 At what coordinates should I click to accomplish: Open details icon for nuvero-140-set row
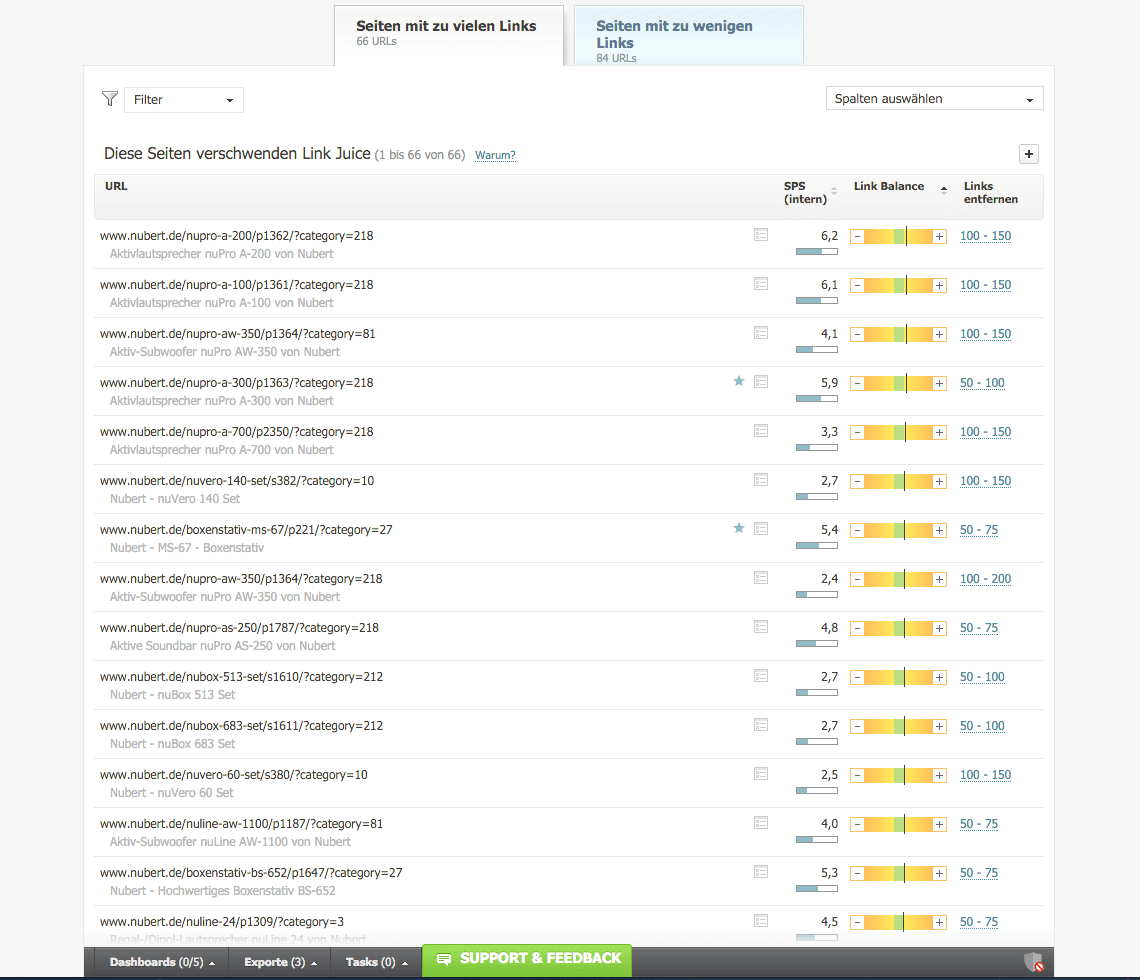(760, 480)
